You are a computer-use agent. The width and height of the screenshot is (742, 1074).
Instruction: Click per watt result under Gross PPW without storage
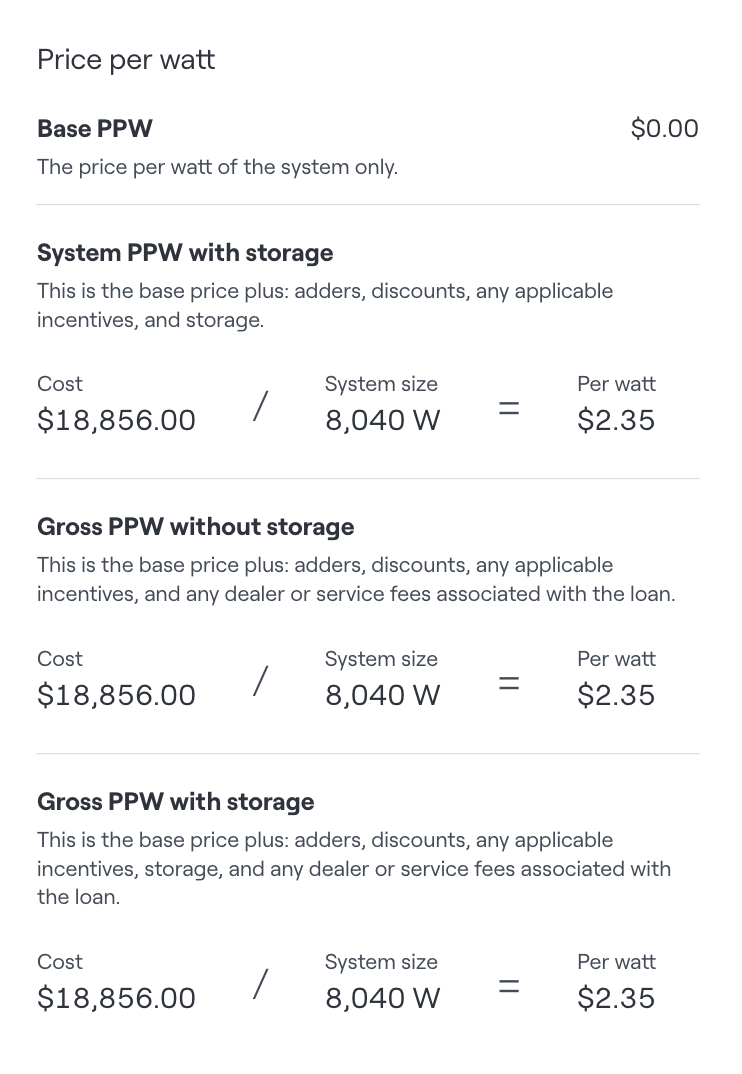[x=616, y=695]
